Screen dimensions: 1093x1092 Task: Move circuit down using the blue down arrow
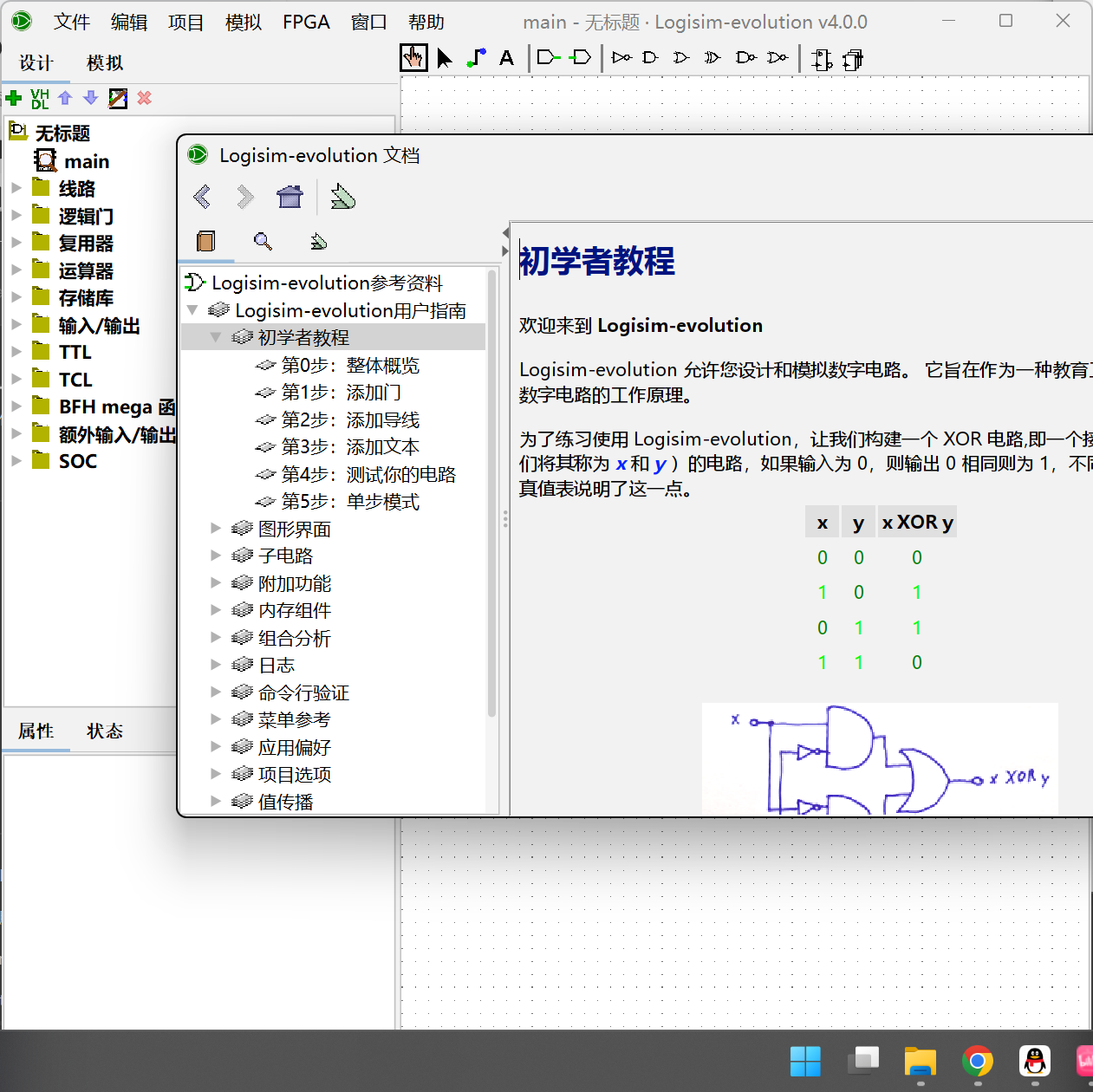90,98
